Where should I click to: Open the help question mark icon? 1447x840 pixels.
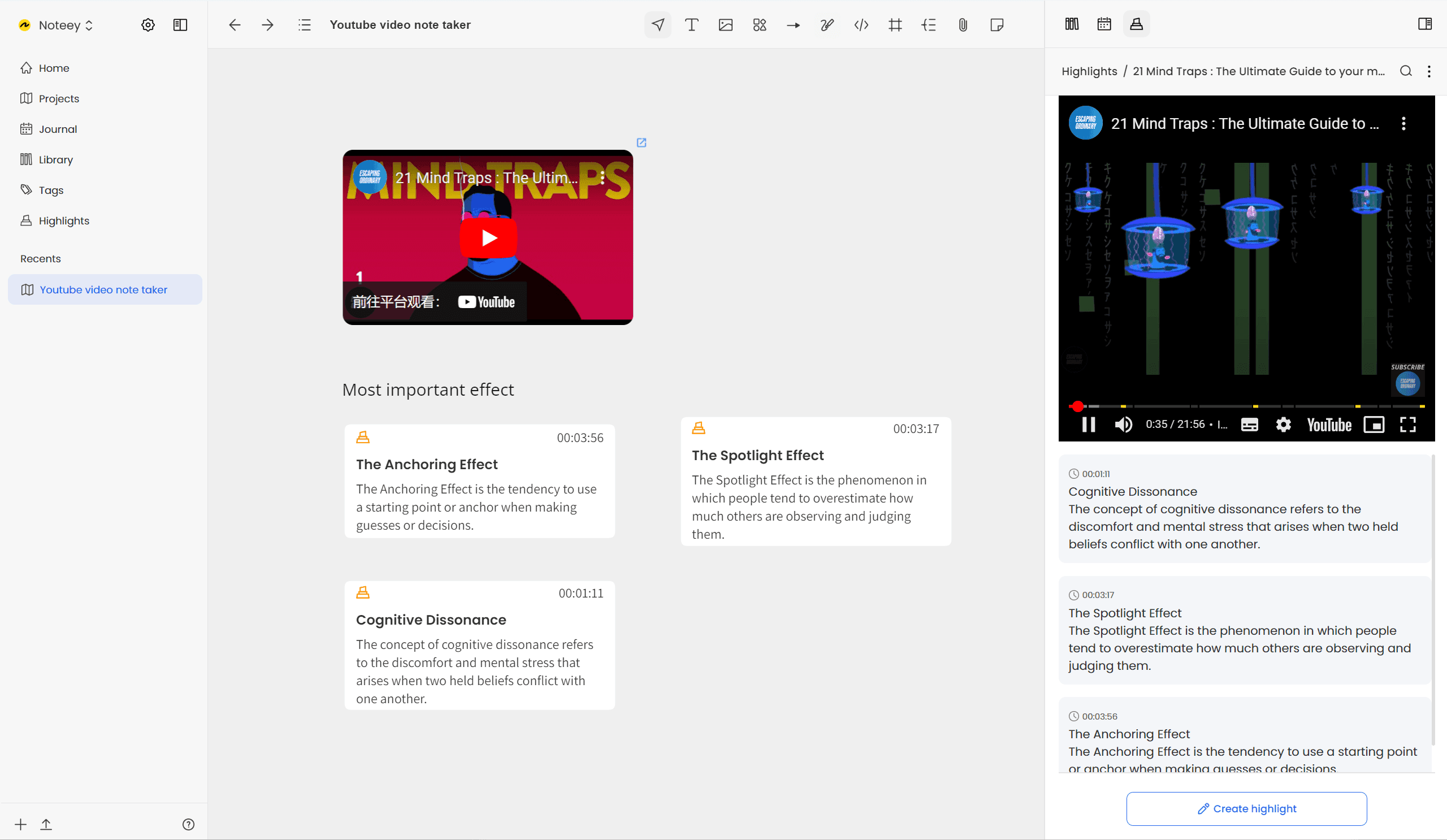[x=188, y=825]
